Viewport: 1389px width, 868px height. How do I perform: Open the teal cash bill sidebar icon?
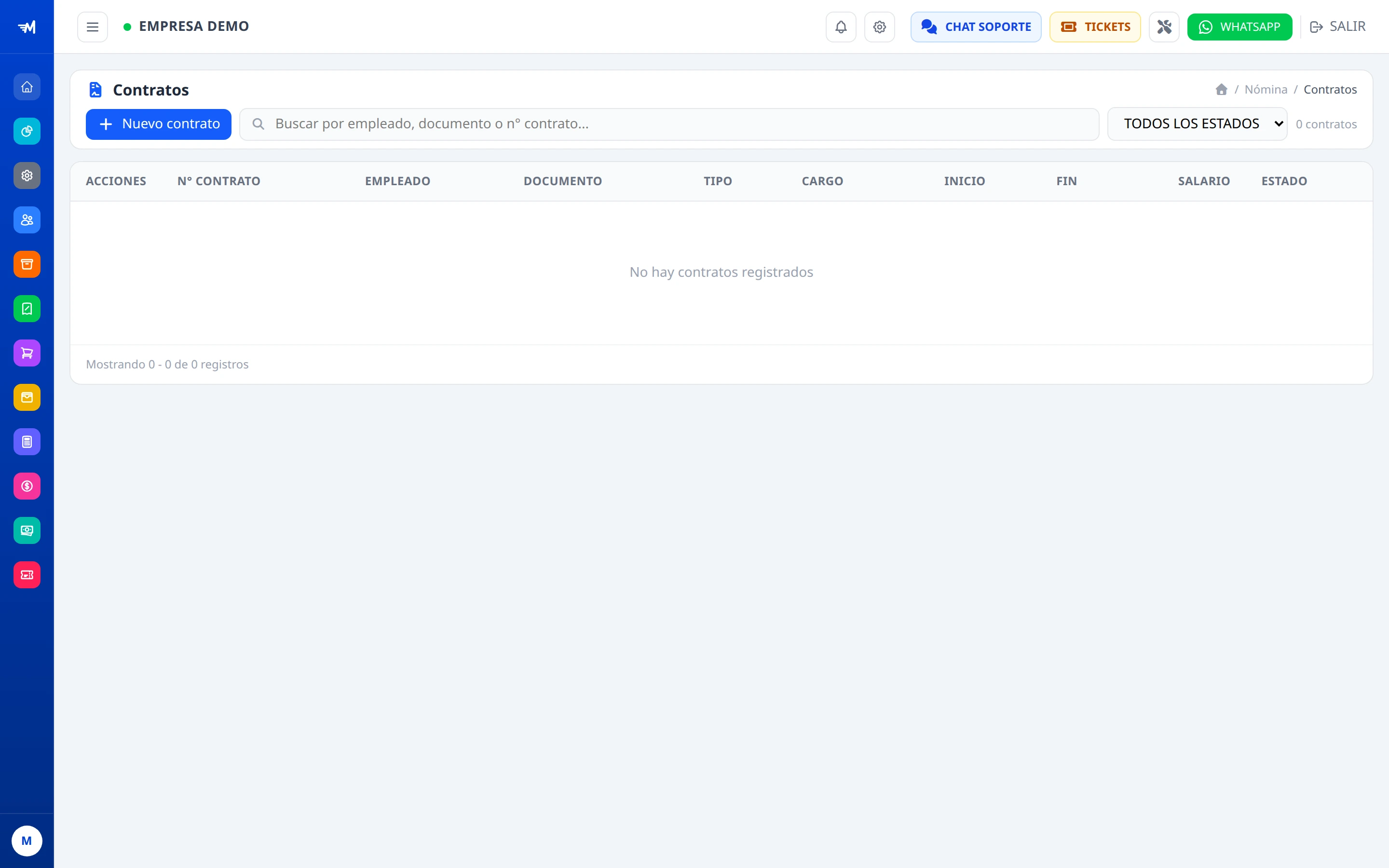tap(27, 530)
